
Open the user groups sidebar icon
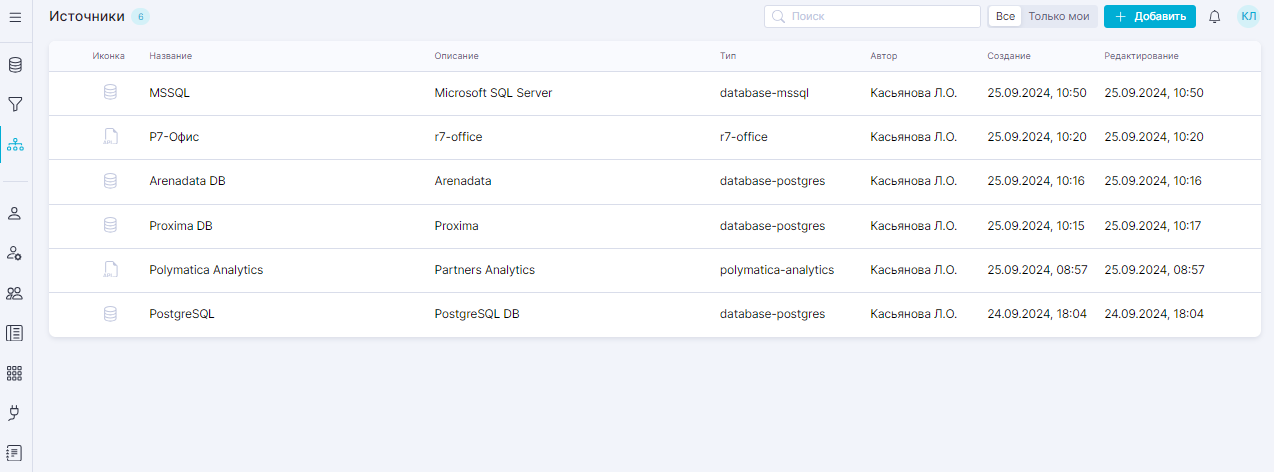15,293
